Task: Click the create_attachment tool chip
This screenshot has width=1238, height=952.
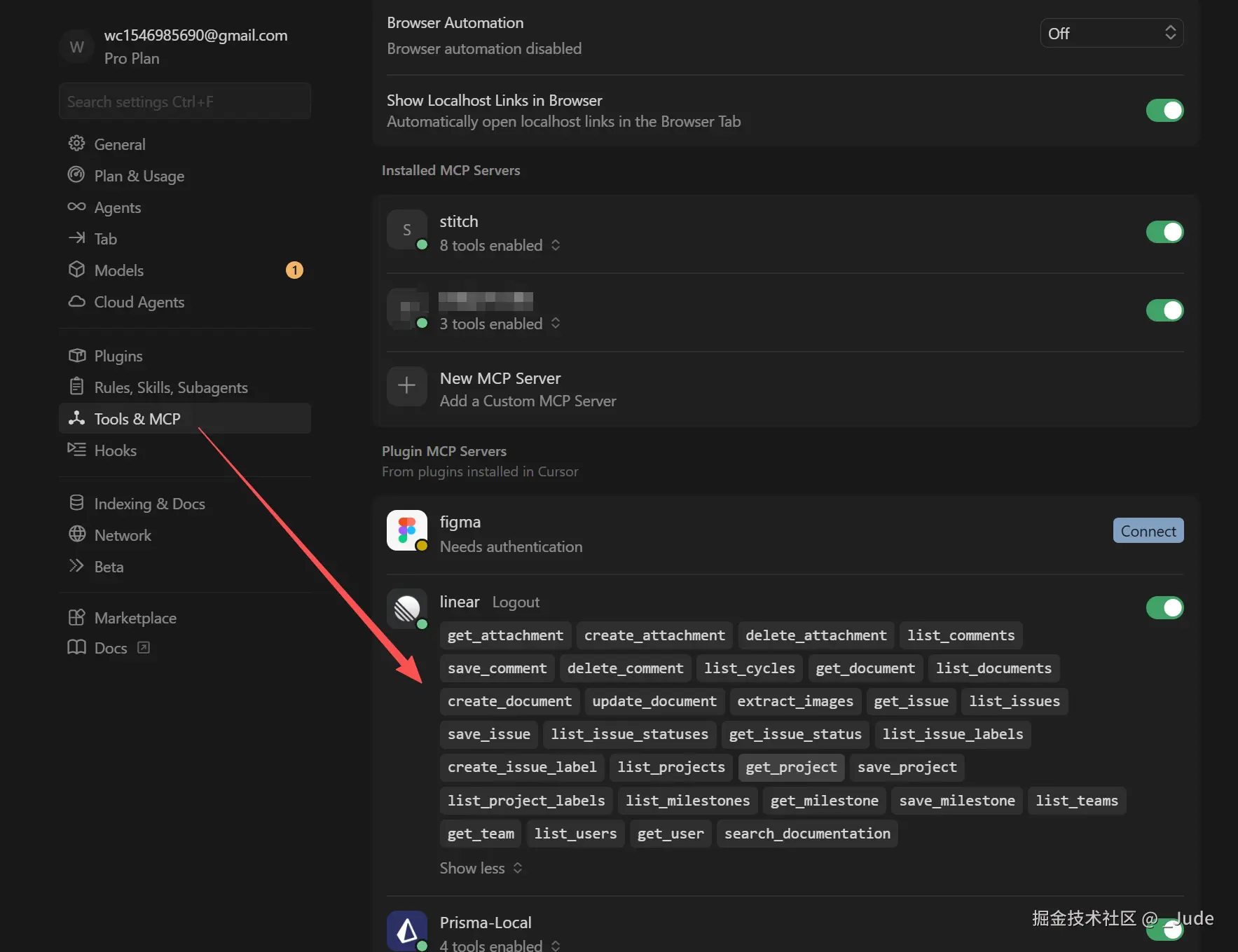Action: point(654,635)
